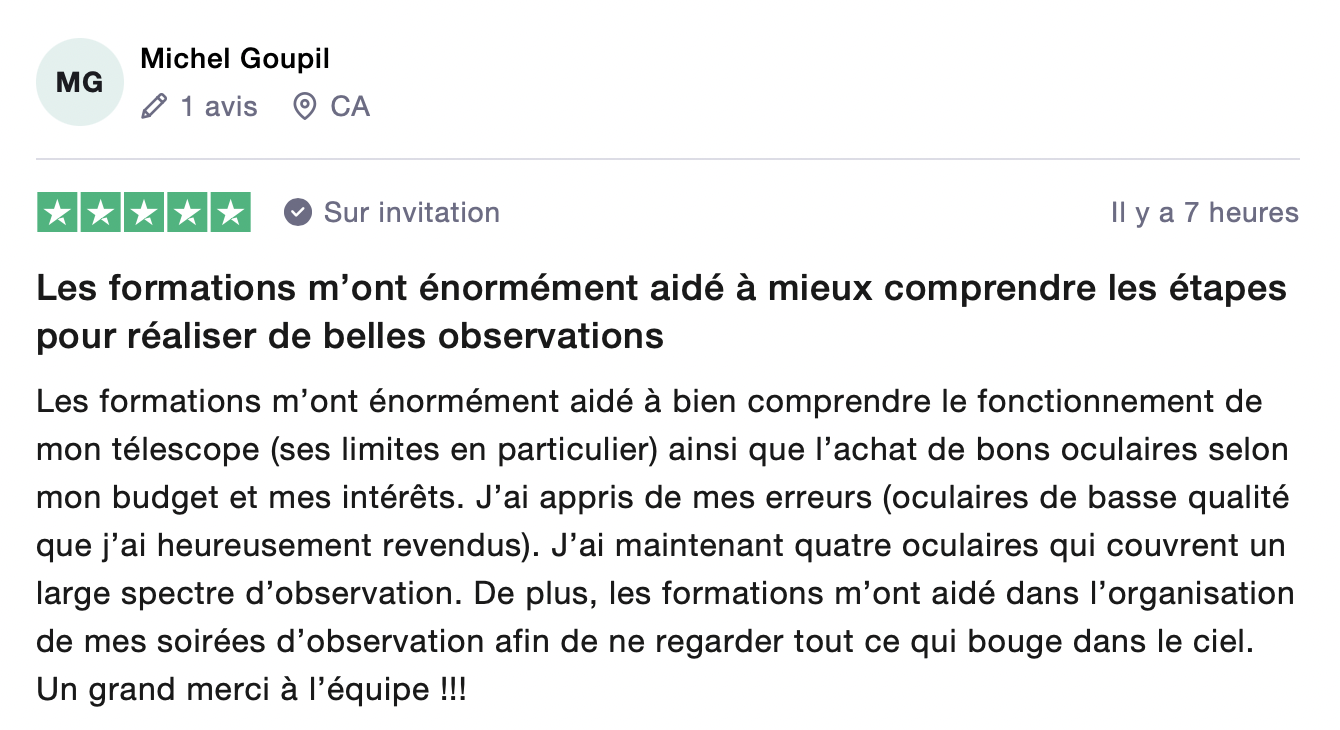Click the '1 avis' review count text

pos(219,106)
